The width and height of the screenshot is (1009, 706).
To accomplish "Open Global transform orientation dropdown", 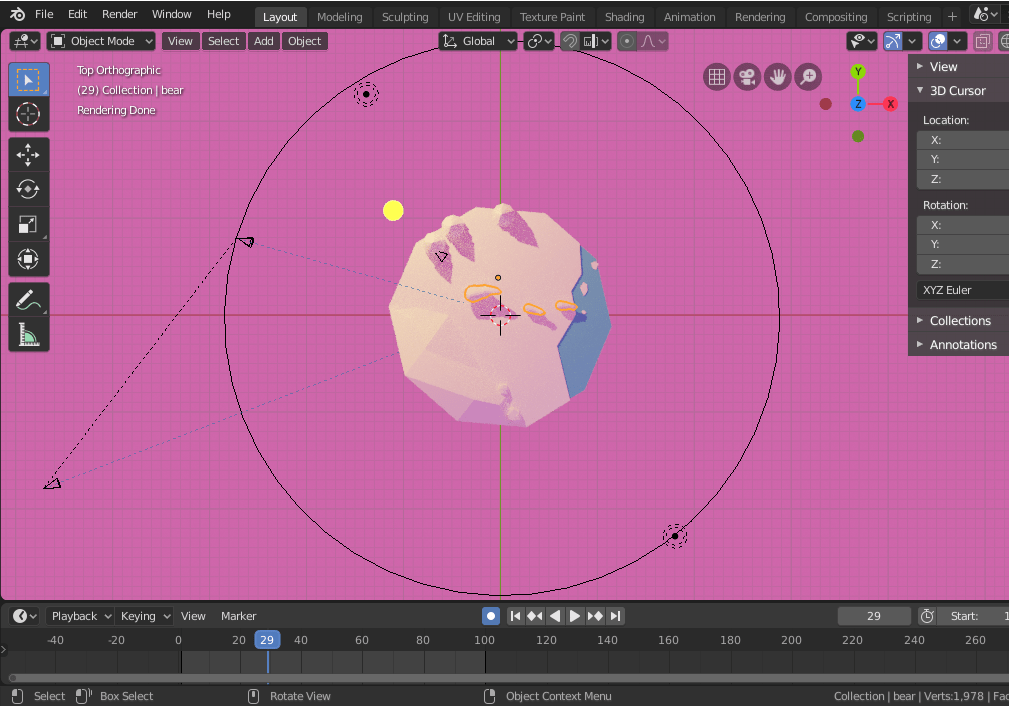I will point(479,41).
